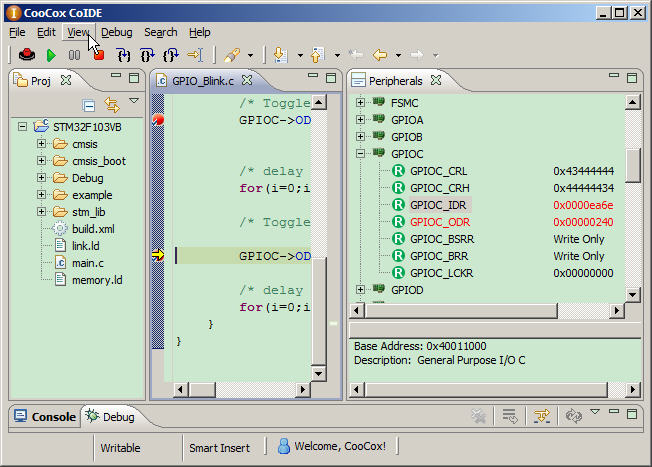
Task: Toggle Link with Editor in Proj panel
Action: 112,105
